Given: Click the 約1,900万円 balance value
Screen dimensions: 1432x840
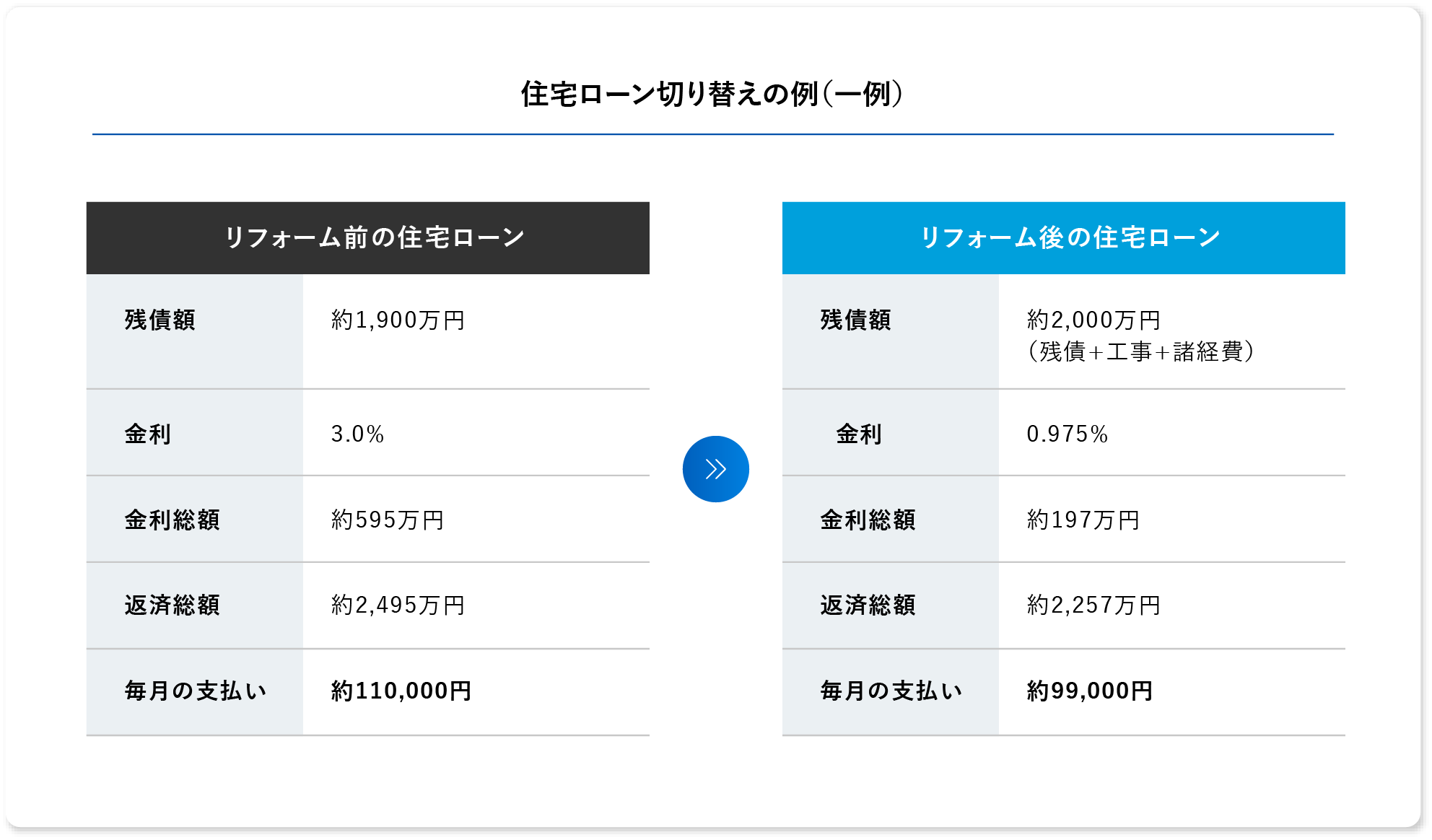Looking at the screenshot, I should tap(398, 320).
